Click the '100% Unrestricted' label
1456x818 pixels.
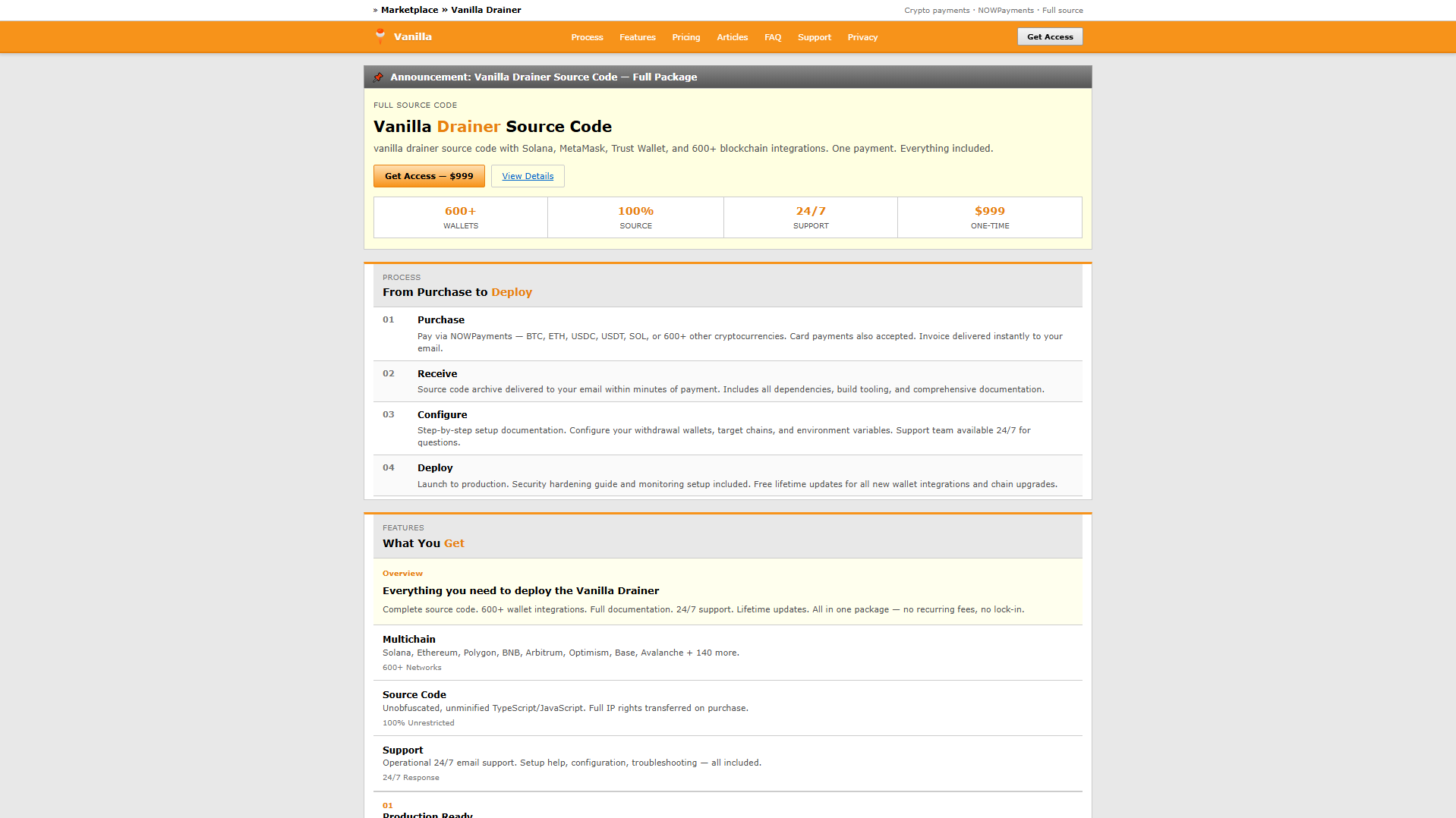coord(418,723)
